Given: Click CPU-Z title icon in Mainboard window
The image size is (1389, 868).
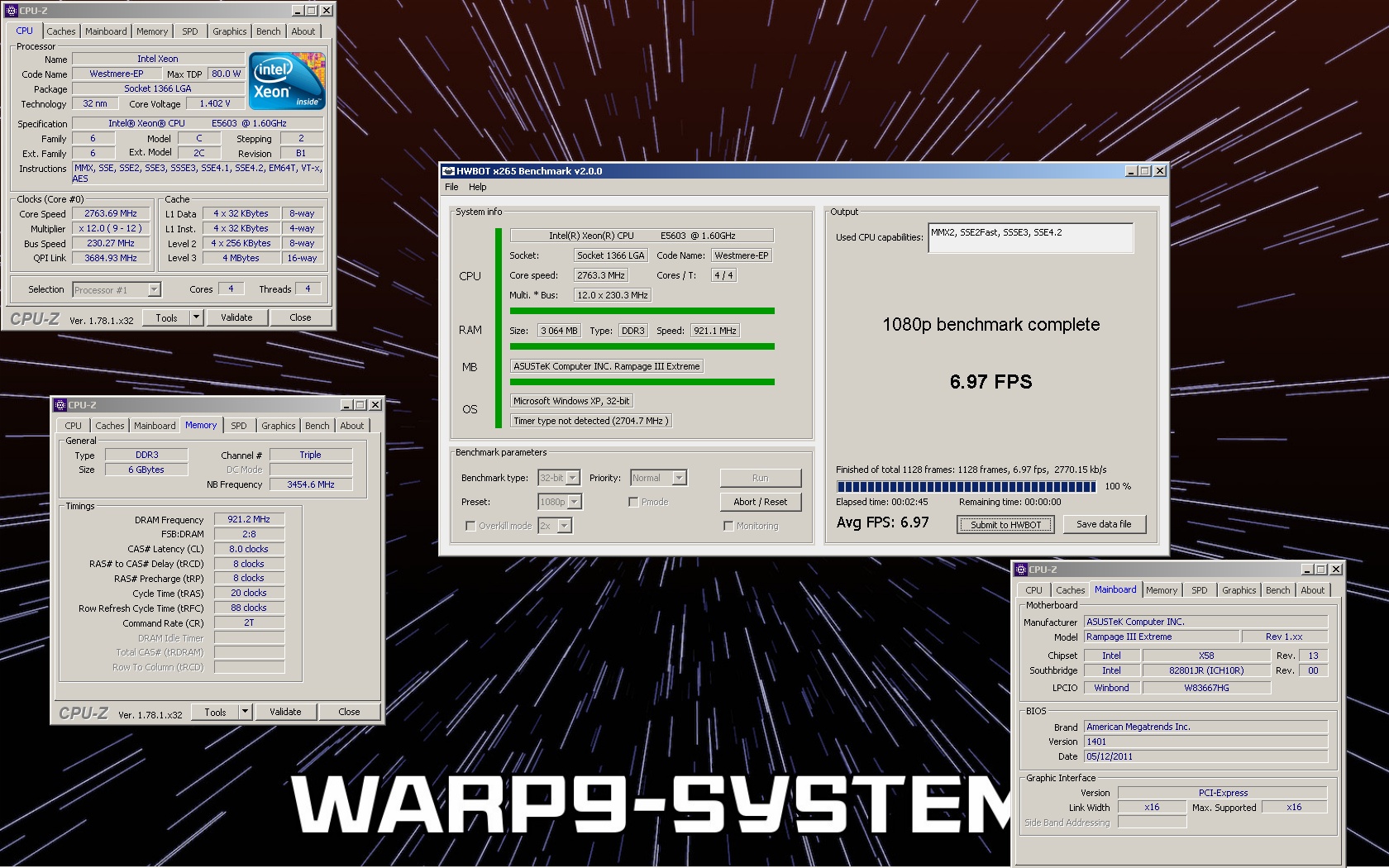Looking at the screenshot, I should (1021, 570).
